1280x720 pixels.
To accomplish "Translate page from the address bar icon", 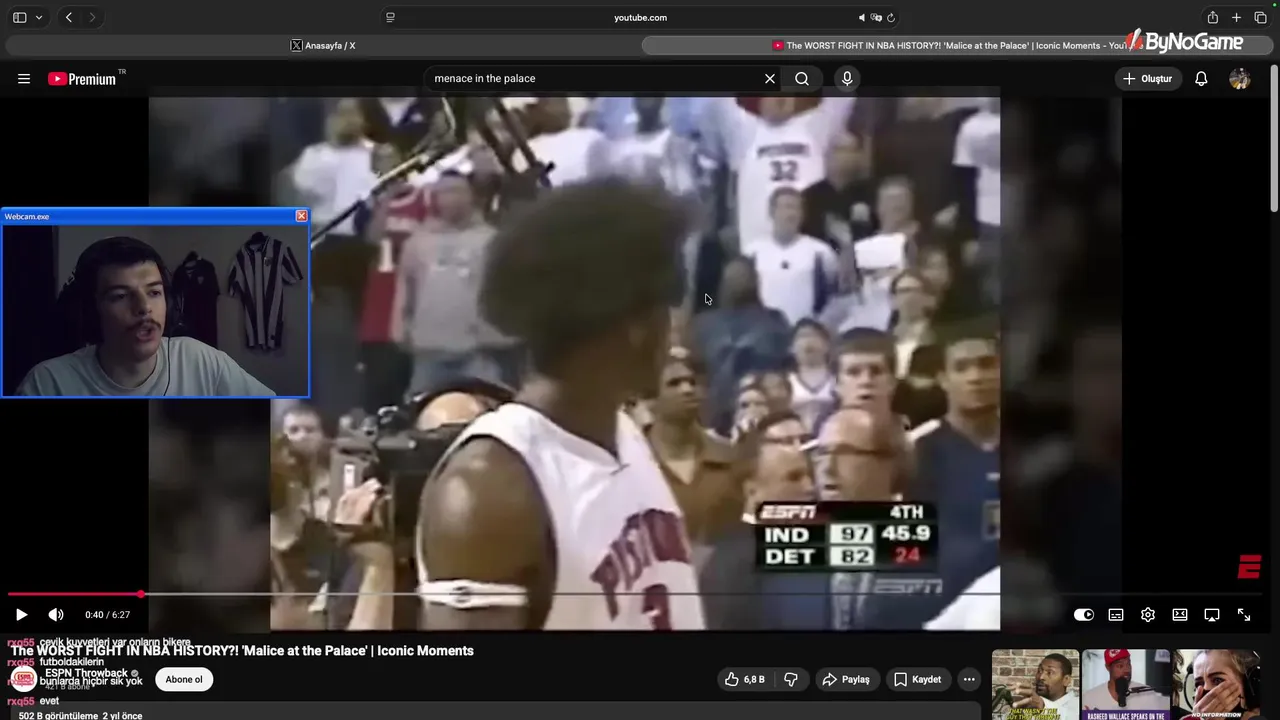I will click(876, 17).
